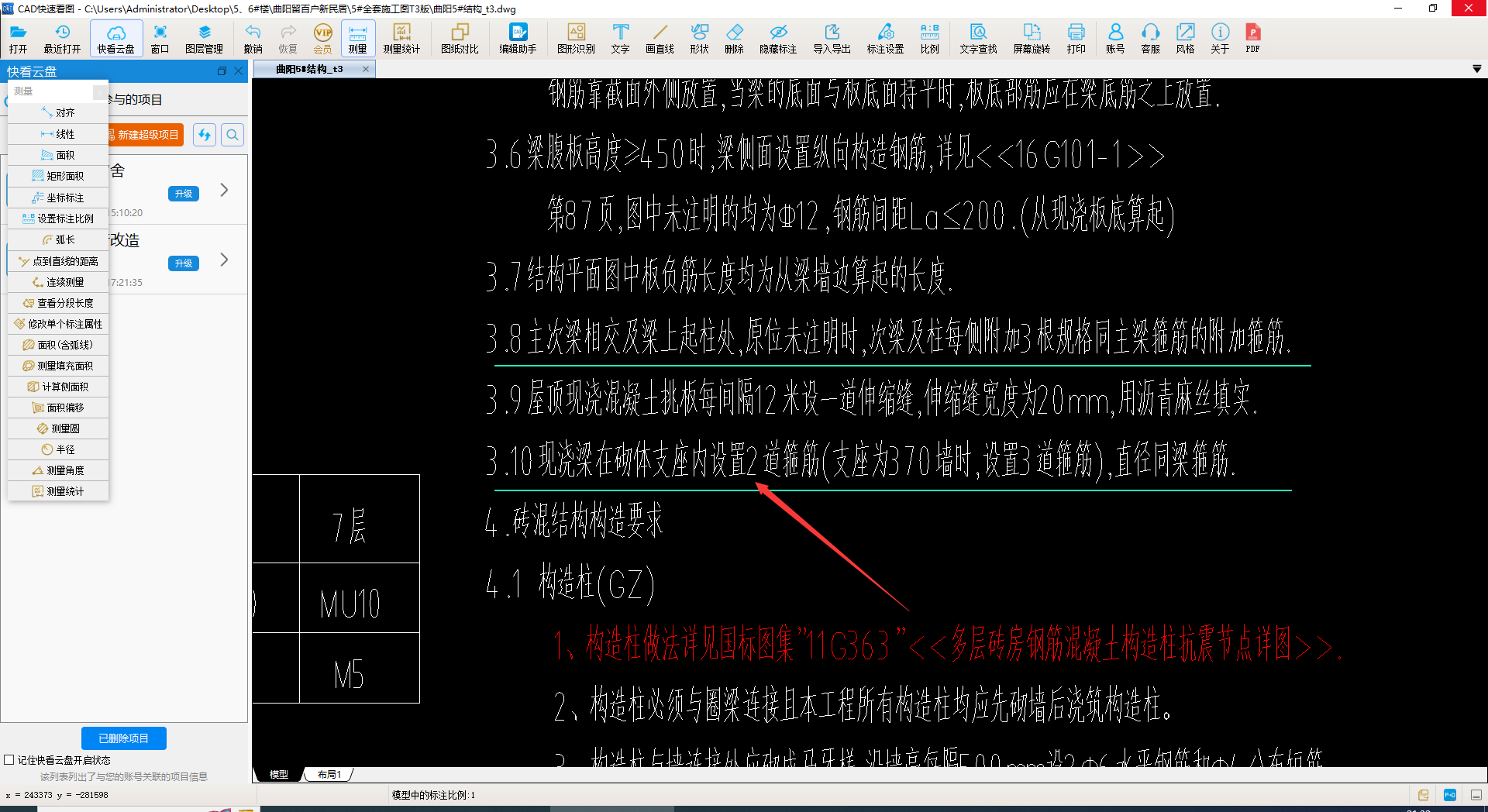The width and height of the screenshot is (1488, 812).
Task: Open 图层管理 layer manager
Action: pyautogui.click(x=204, y=38)
